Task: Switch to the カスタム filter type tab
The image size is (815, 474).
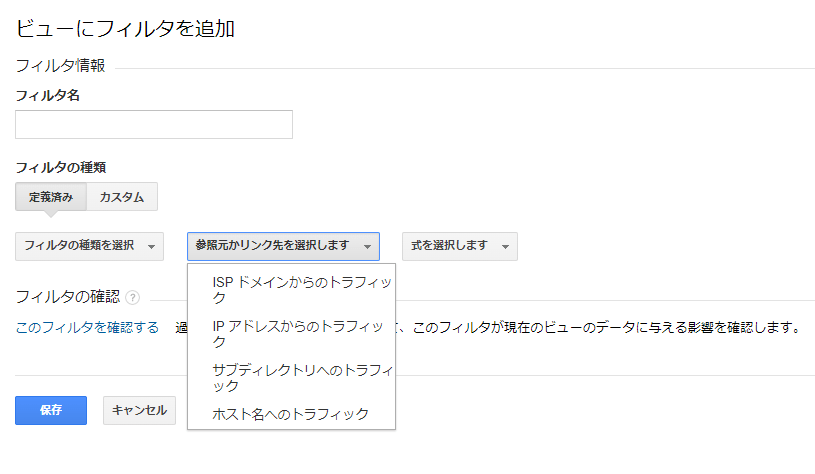Action: [x=122, y=197]
